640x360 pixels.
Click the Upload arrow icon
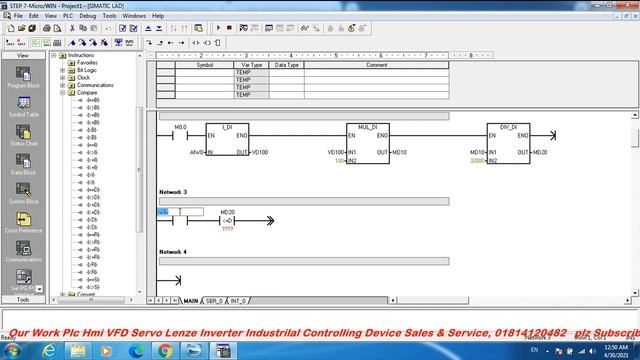(148, 28)
